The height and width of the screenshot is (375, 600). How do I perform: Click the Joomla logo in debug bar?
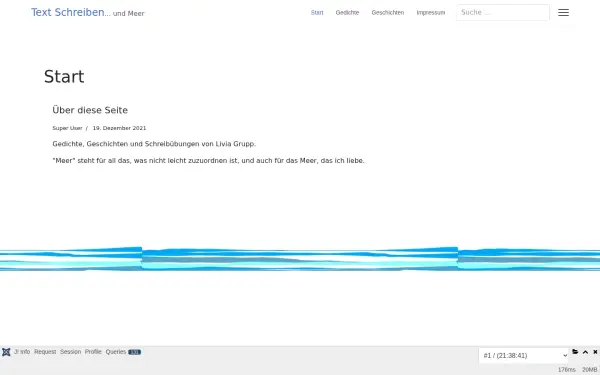point(6,352)
